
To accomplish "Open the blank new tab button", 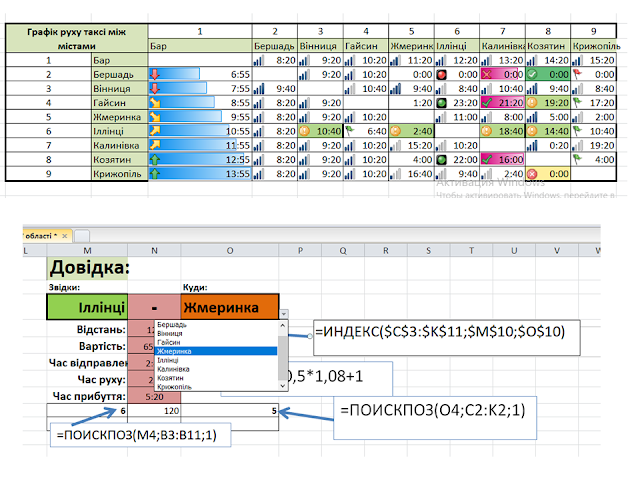I will [x=82, y=236].
